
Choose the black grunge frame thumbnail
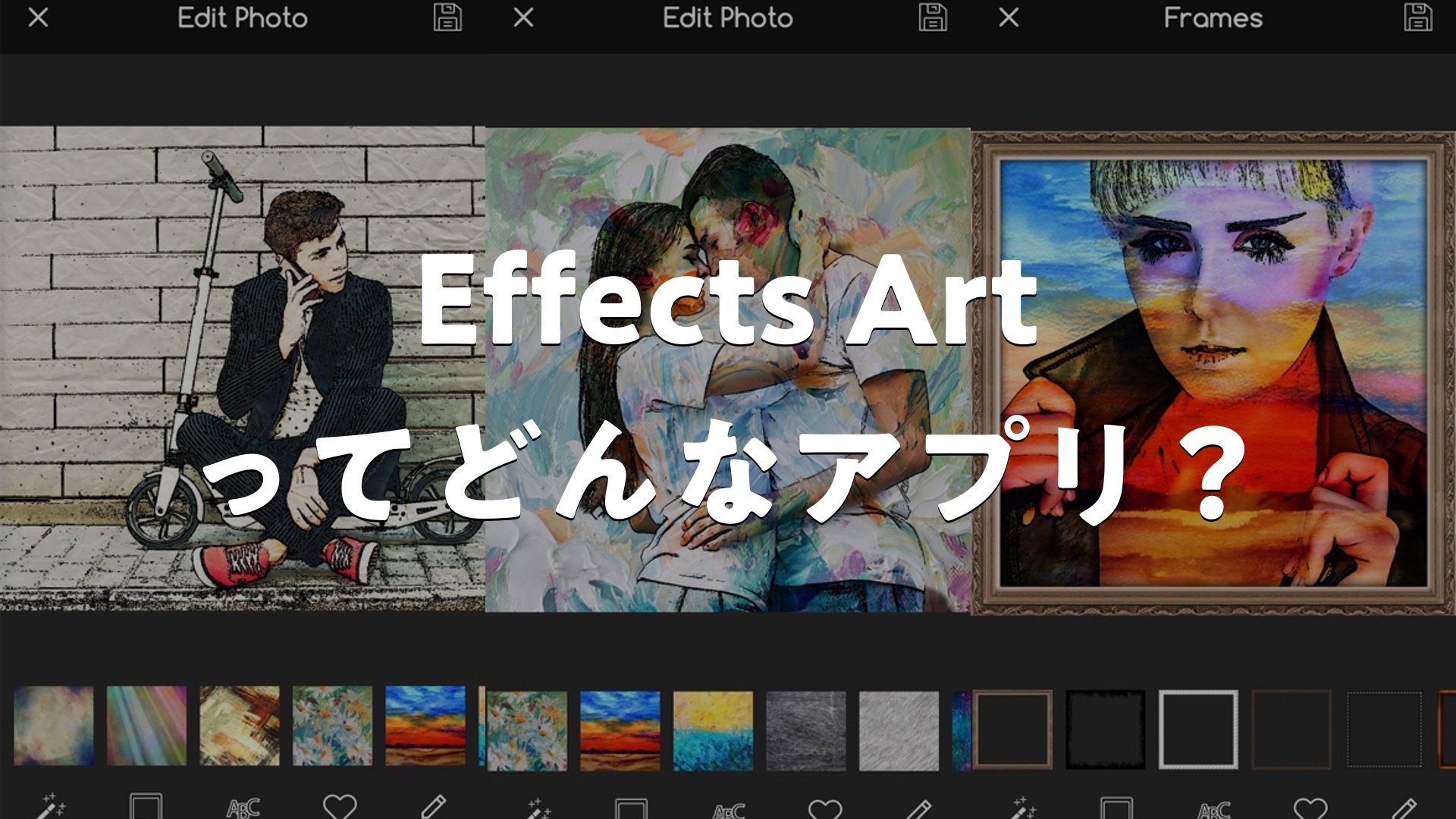pos(1105,730)
